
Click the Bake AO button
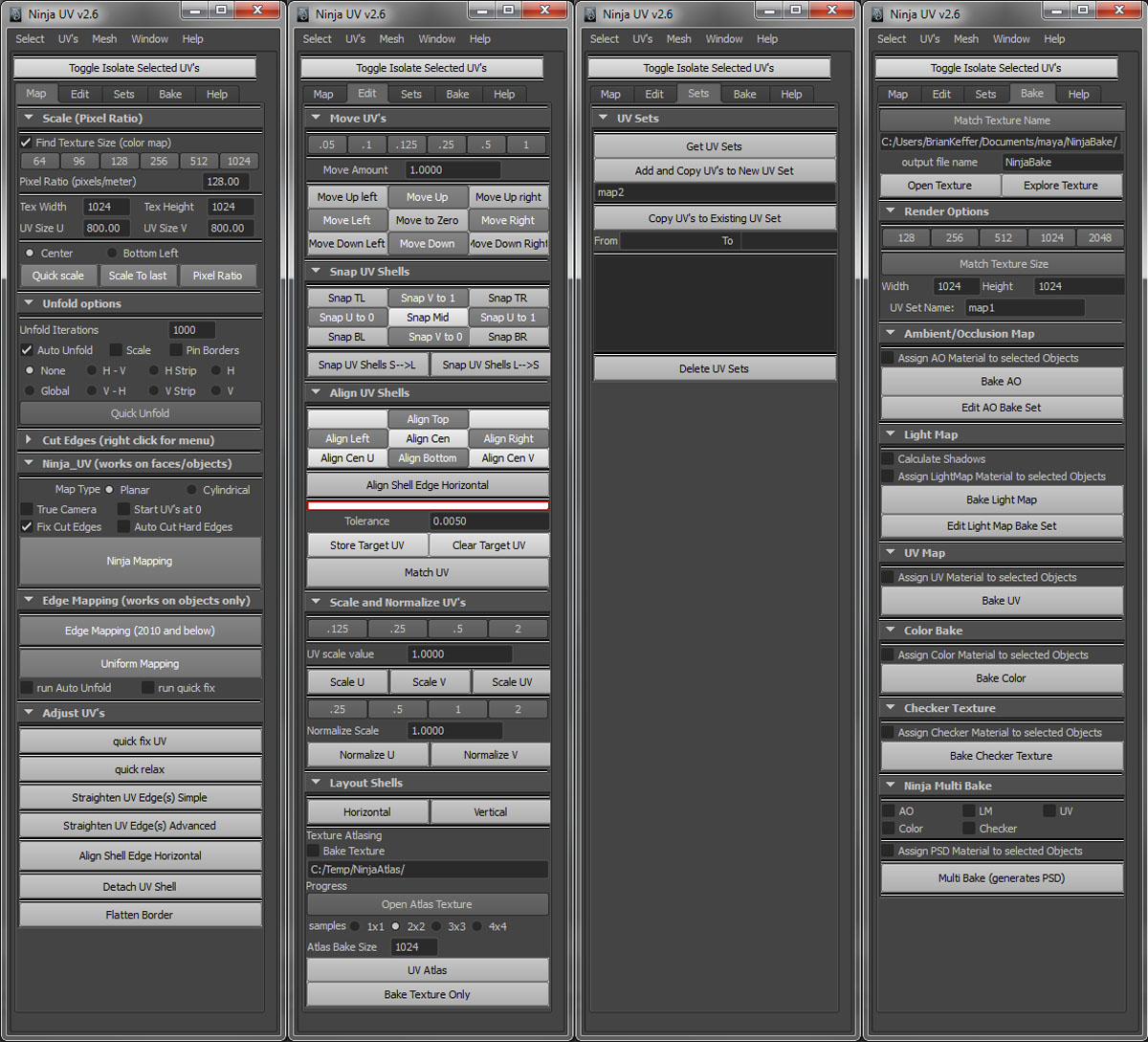tap(1002, 381)
